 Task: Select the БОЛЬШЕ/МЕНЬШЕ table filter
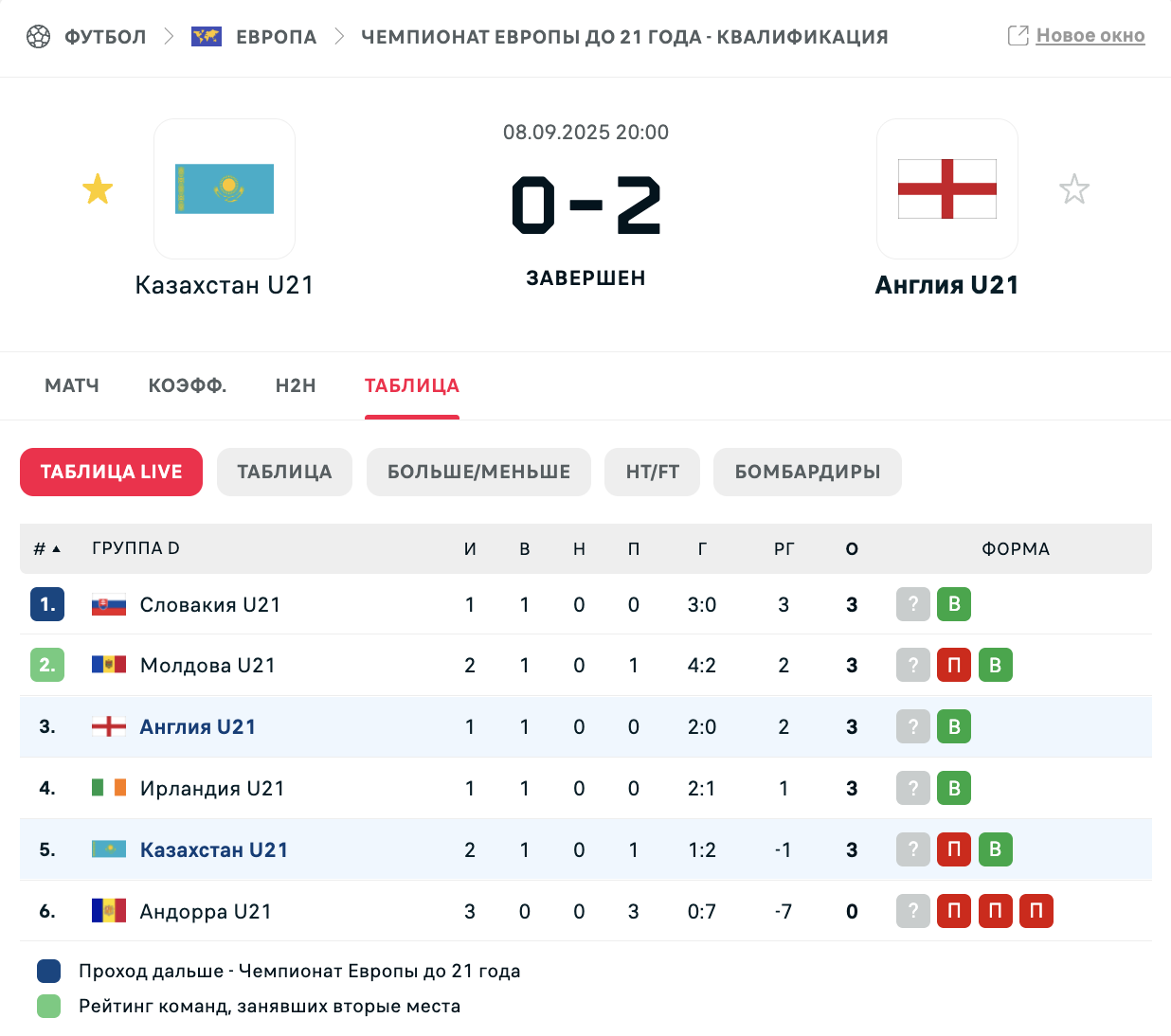(479, 472)
